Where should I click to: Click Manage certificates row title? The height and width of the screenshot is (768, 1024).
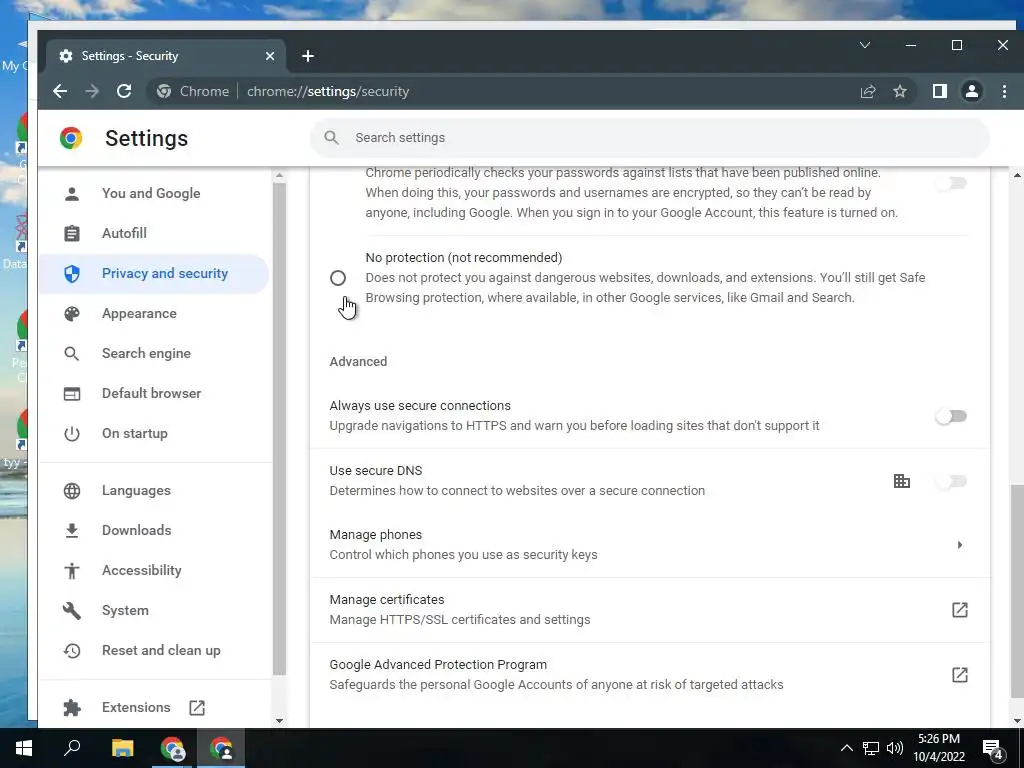[x=387, y=600]
